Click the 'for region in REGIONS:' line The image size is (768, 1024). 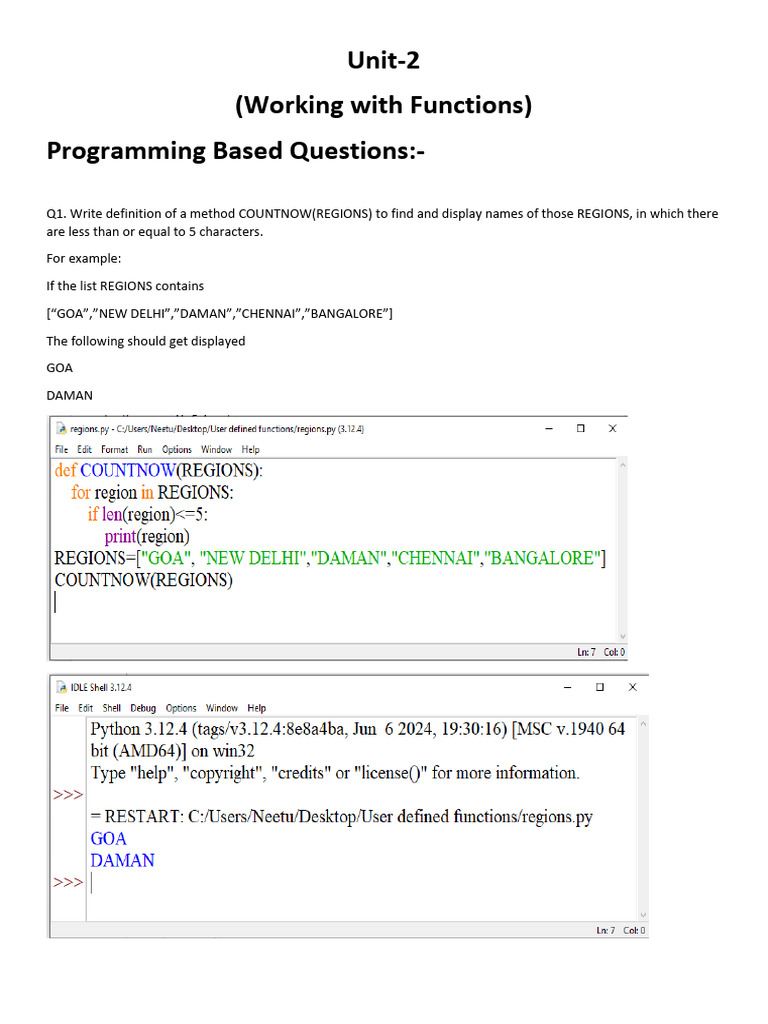[x=152, y=492]
